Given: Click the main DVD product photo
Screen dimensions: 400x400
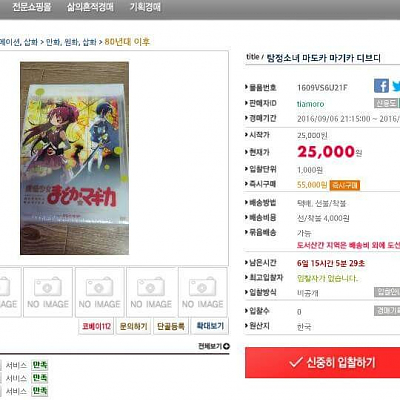Looking at the screenshot, I should coord(74,158).
